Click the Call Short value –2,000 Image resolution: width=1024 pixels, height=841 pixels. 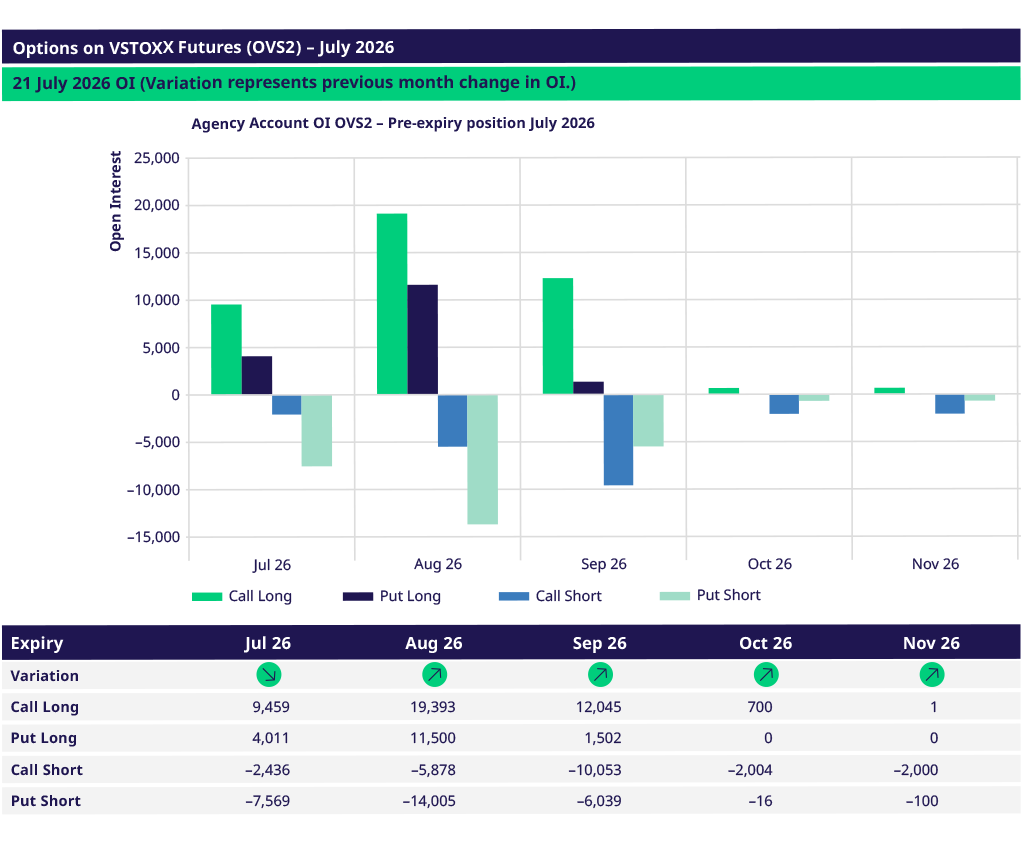[x=916, y=770]
